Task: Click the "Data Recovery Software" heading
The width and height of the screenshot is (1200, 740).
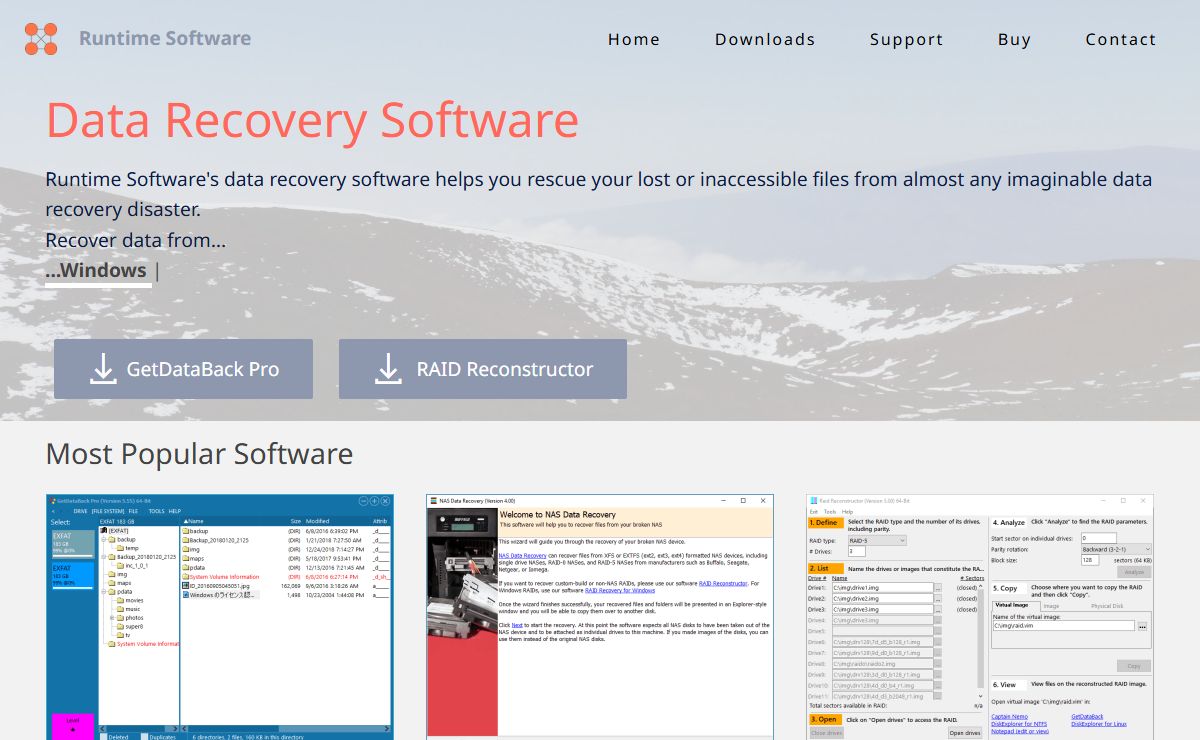Action: pos(312,120)
